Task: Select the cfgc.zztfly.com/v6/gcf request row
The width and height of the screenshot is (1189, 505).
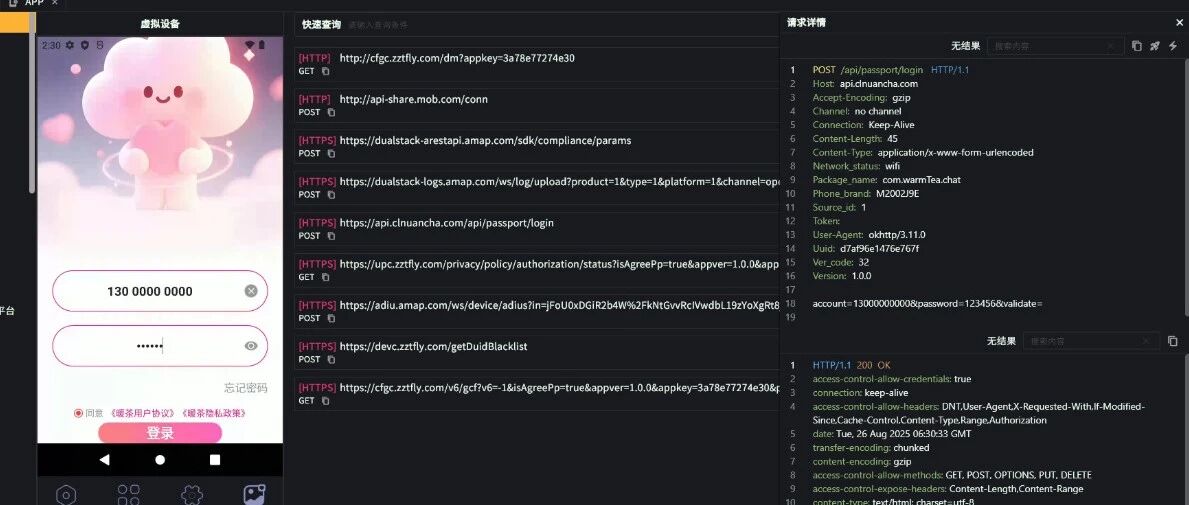Action: [537, 394]
